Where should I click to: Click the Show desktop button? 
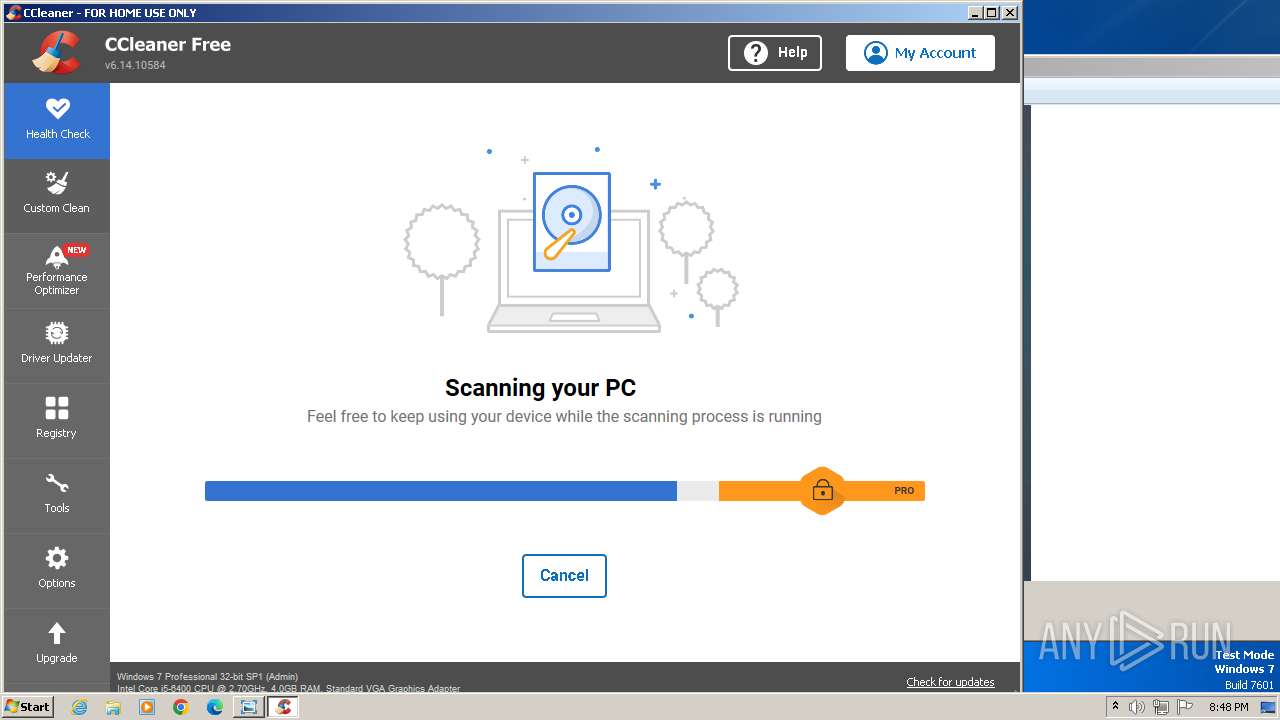tap(1269, 707)
